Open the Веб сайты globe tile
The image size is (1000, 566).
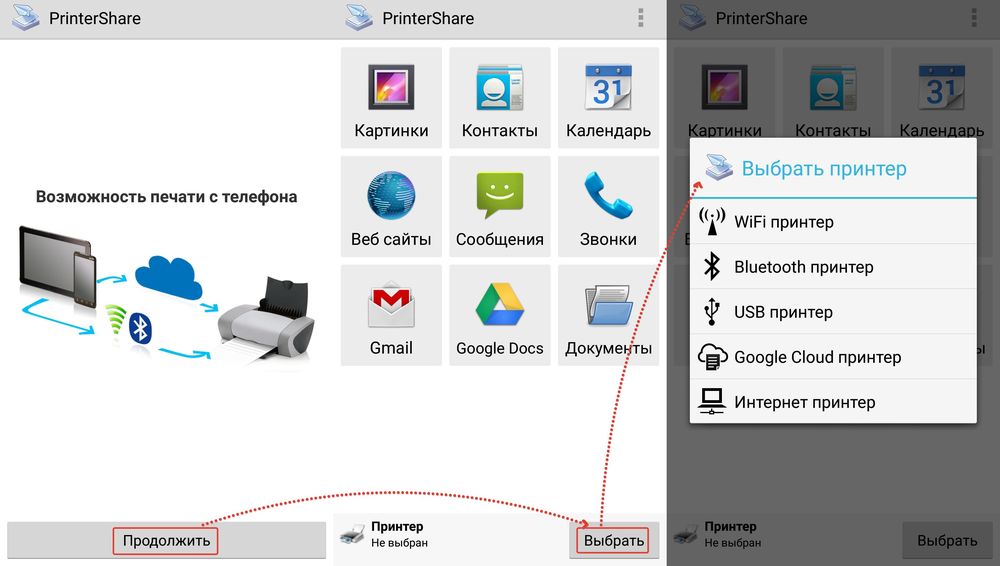pos(391,205)
